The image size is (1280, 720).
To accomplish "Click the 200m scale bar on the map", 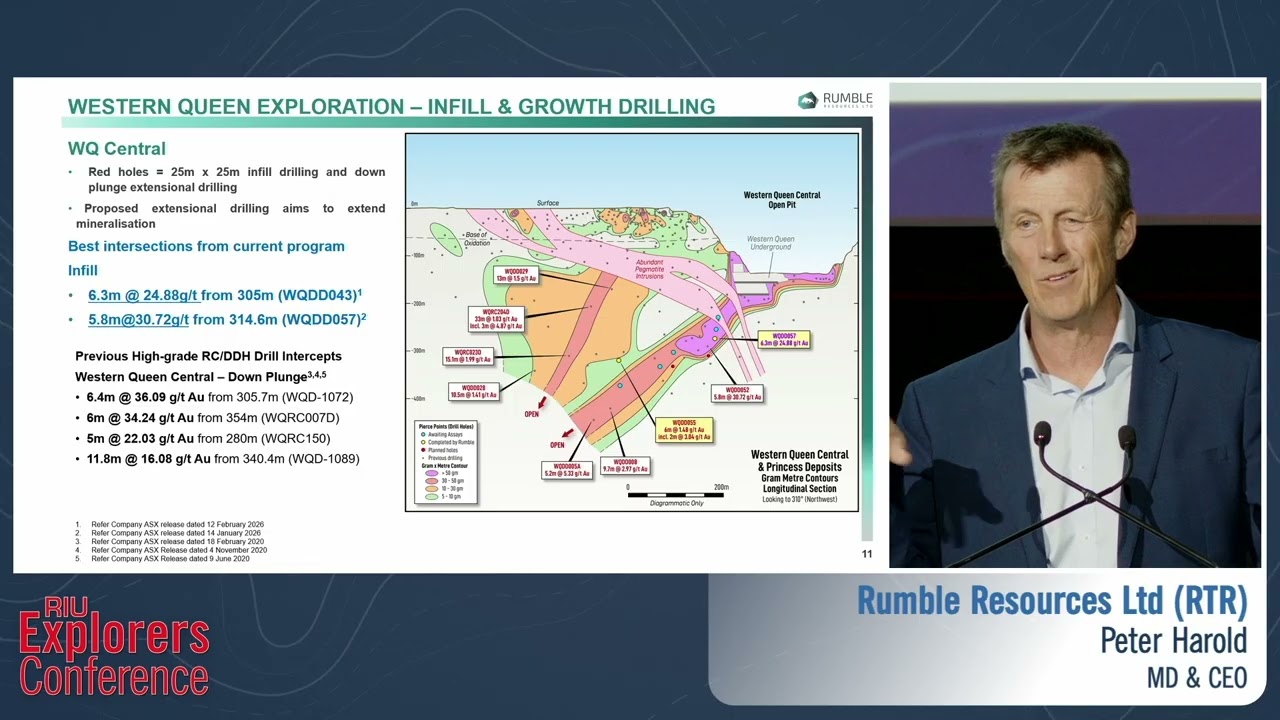I will [x=677, y=495].
